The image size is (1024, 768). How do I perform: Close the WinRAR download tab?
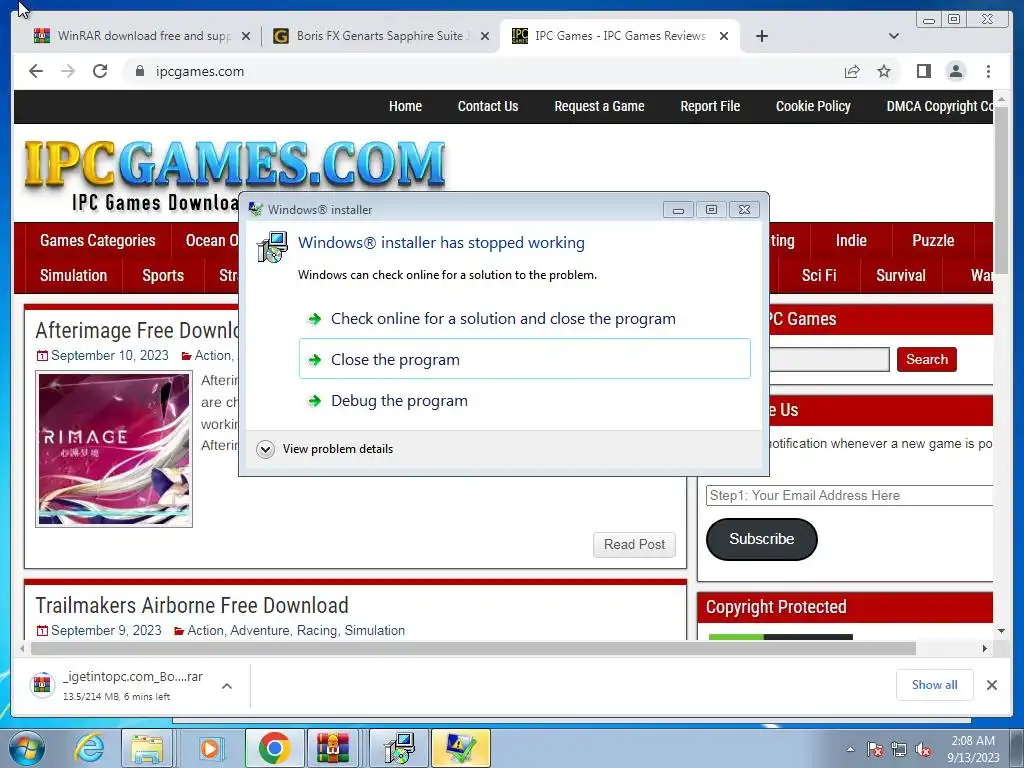click(246, 37)
